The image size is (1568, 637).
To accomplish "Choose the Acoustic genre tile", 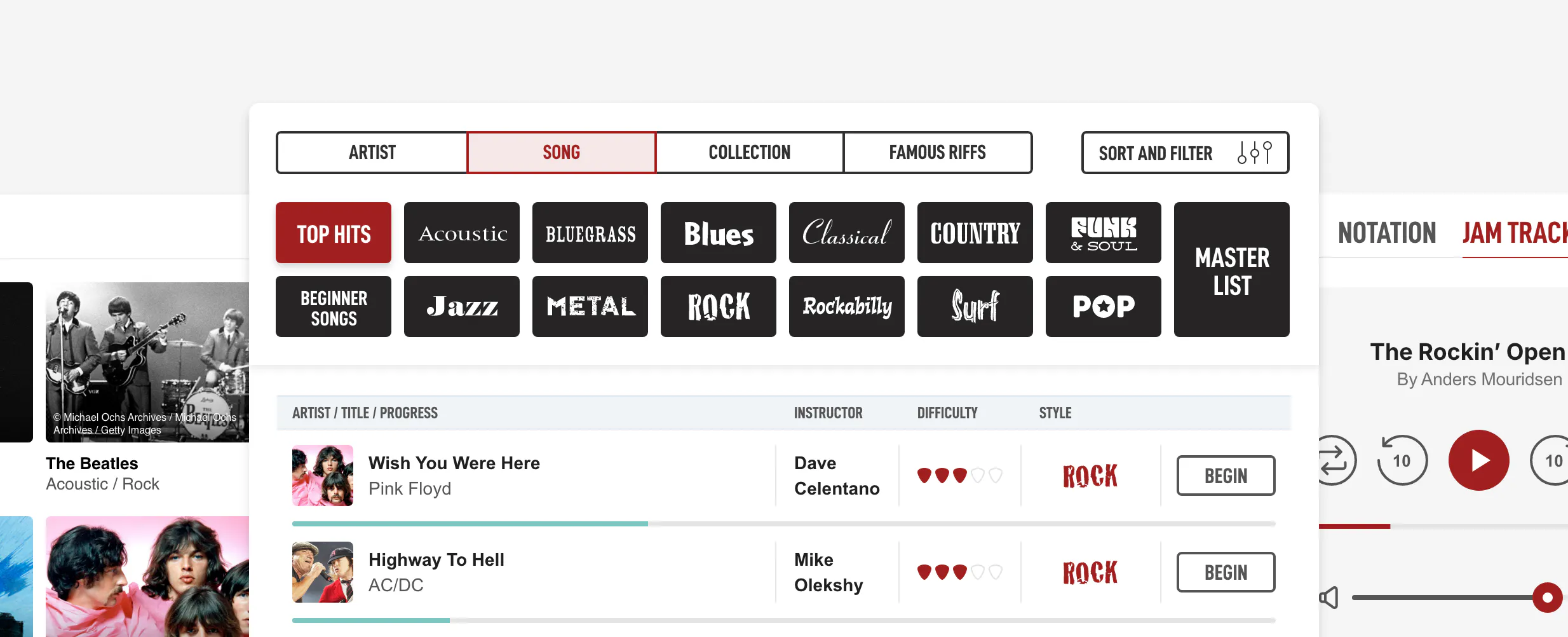I will (x=462, y=233).
